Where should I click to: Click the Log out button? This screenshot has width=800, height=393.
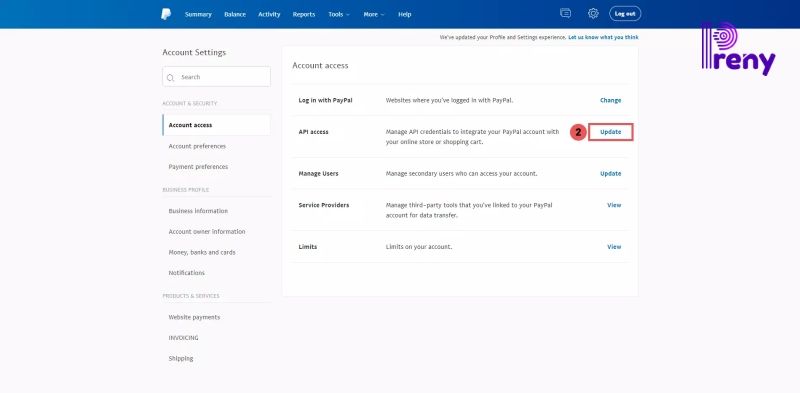click(x=625, y=14)
